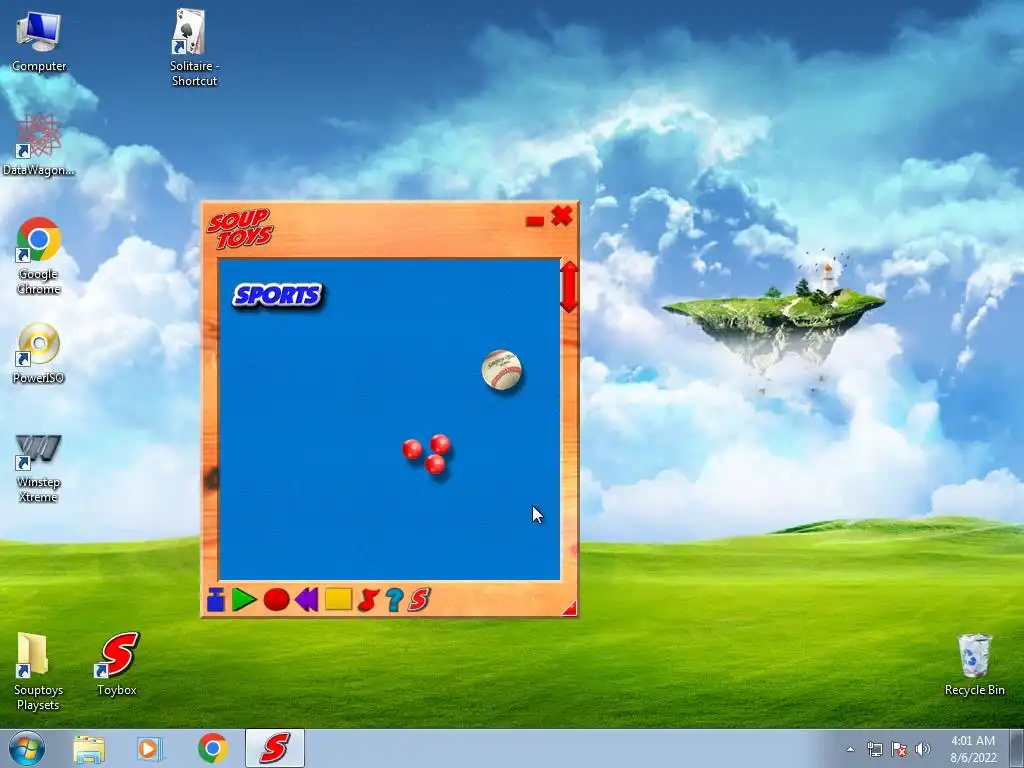Image resolution: width=1024 pixels, height=768 pixels.
Task: Select the Google Chrome desktop shortcut
Action: point(39,256)
